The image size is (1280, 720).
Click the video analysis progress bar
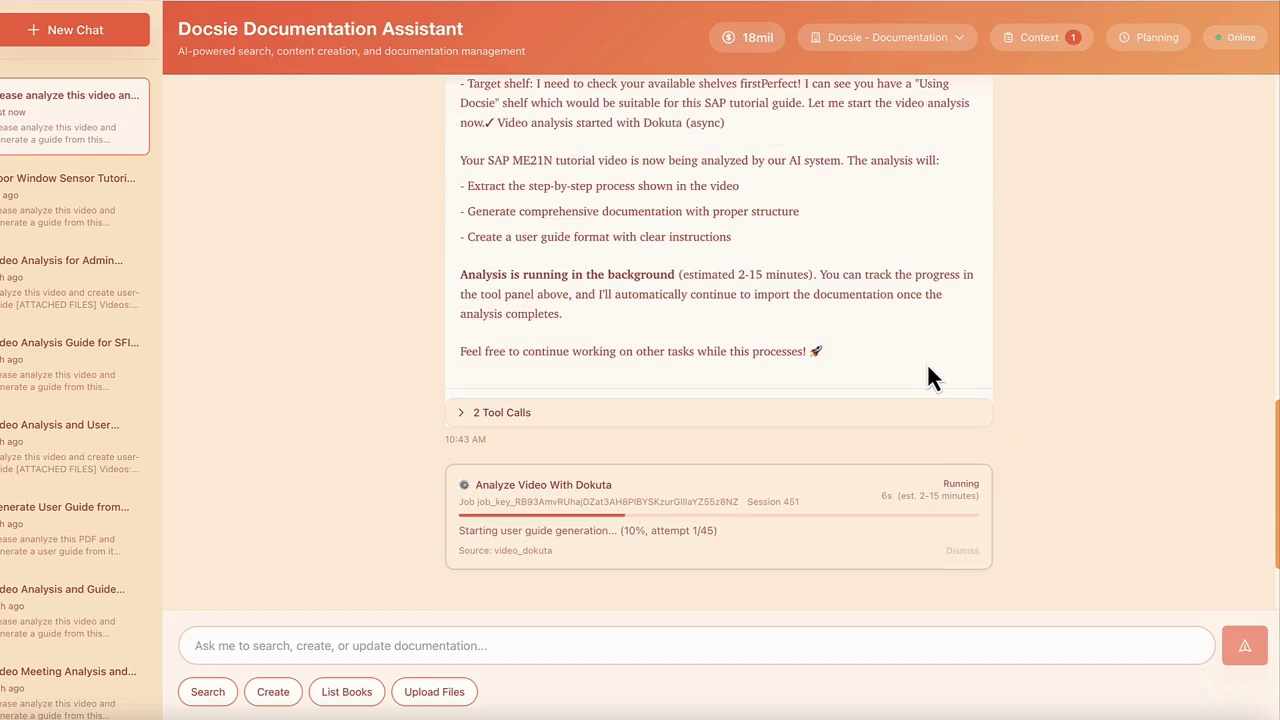[719, 515]
